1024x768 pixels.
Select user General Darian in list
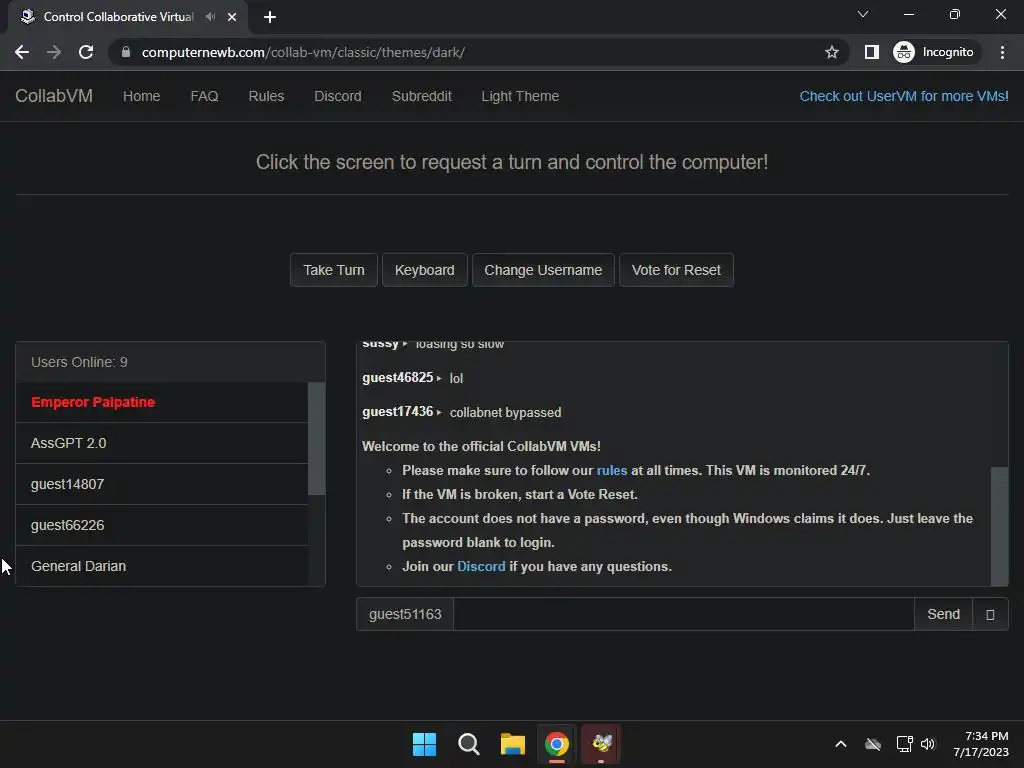coord(161,566)
